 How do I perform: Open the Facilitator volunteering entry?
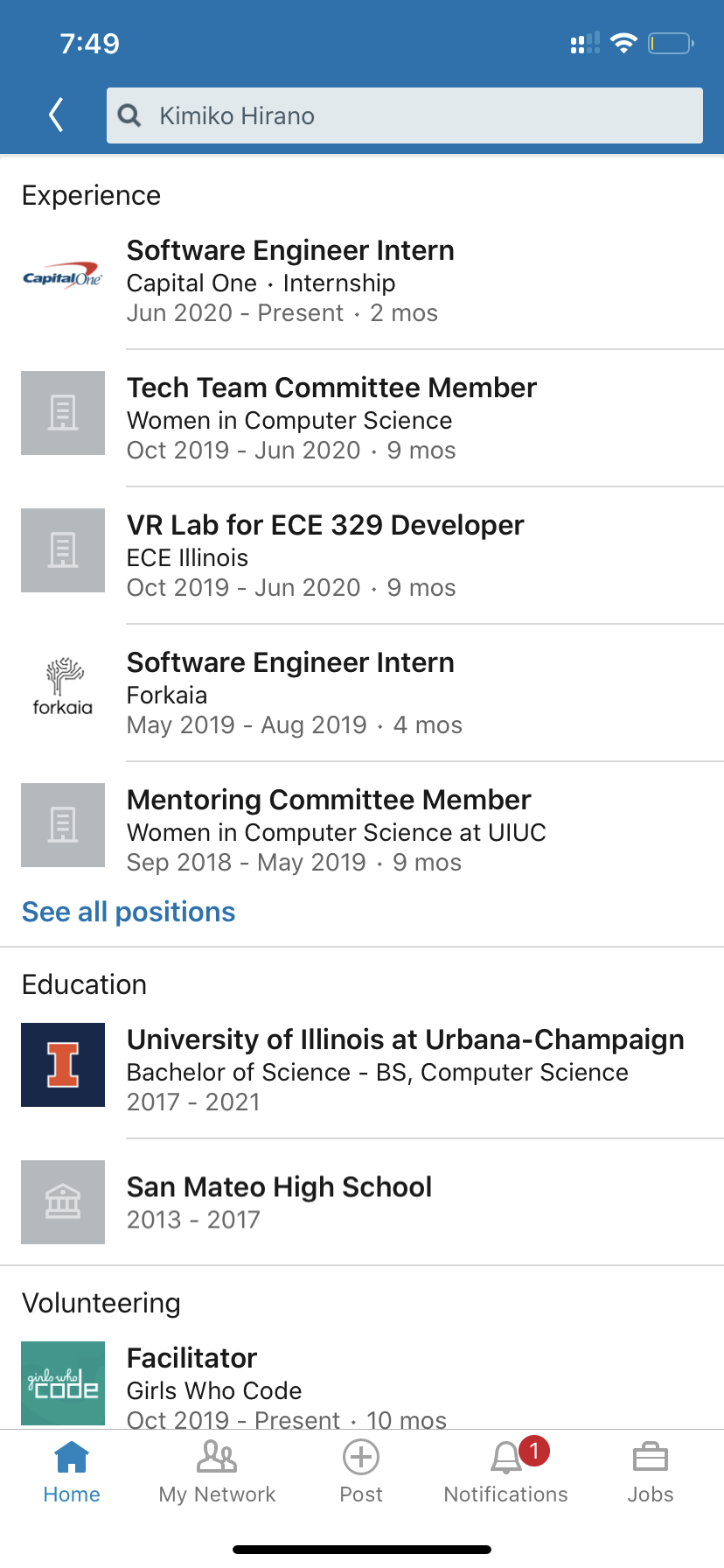[x=192, y=1358]
